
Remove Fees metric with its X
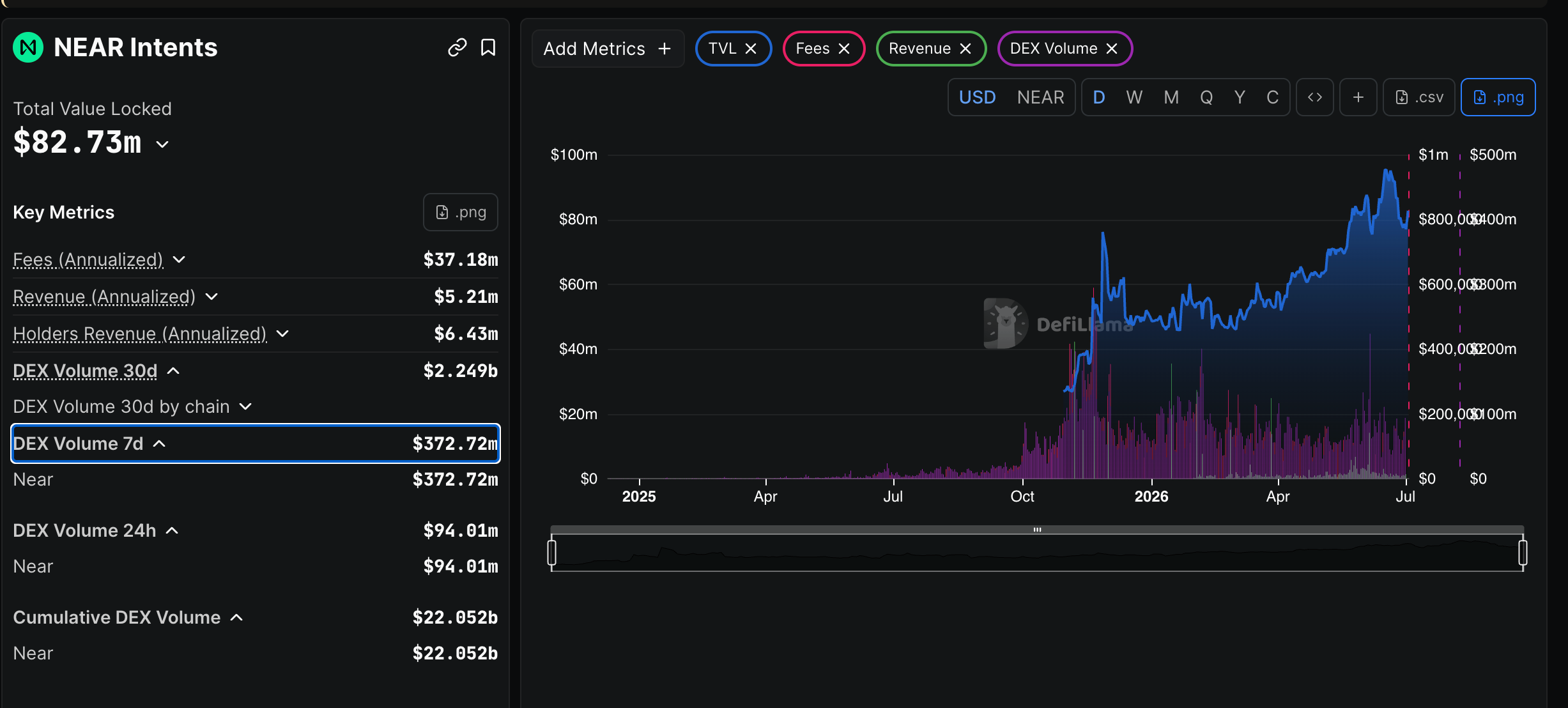pos(844,49)
